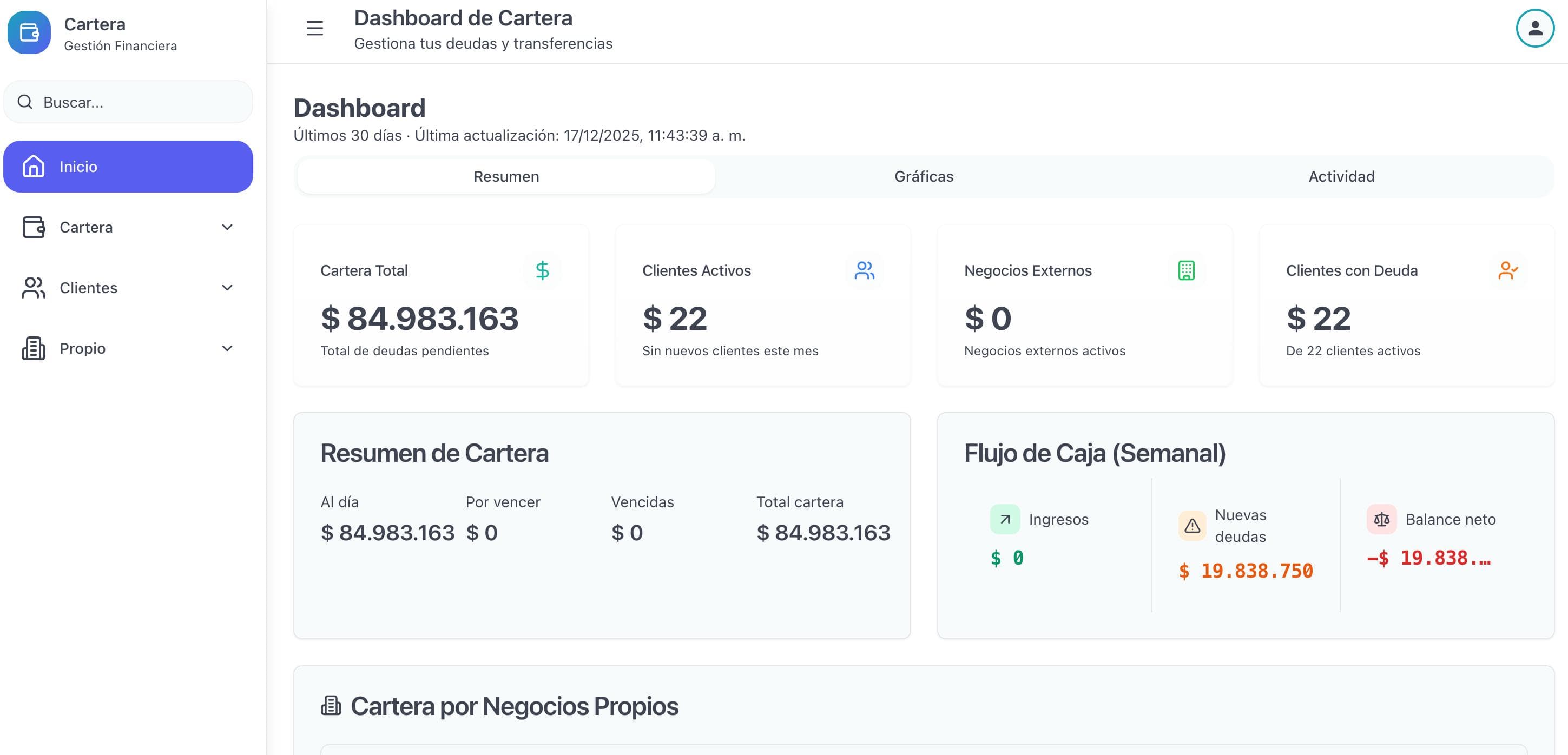Select the Resumen tab
The image size is (1568, 755).
coord(506,176)
